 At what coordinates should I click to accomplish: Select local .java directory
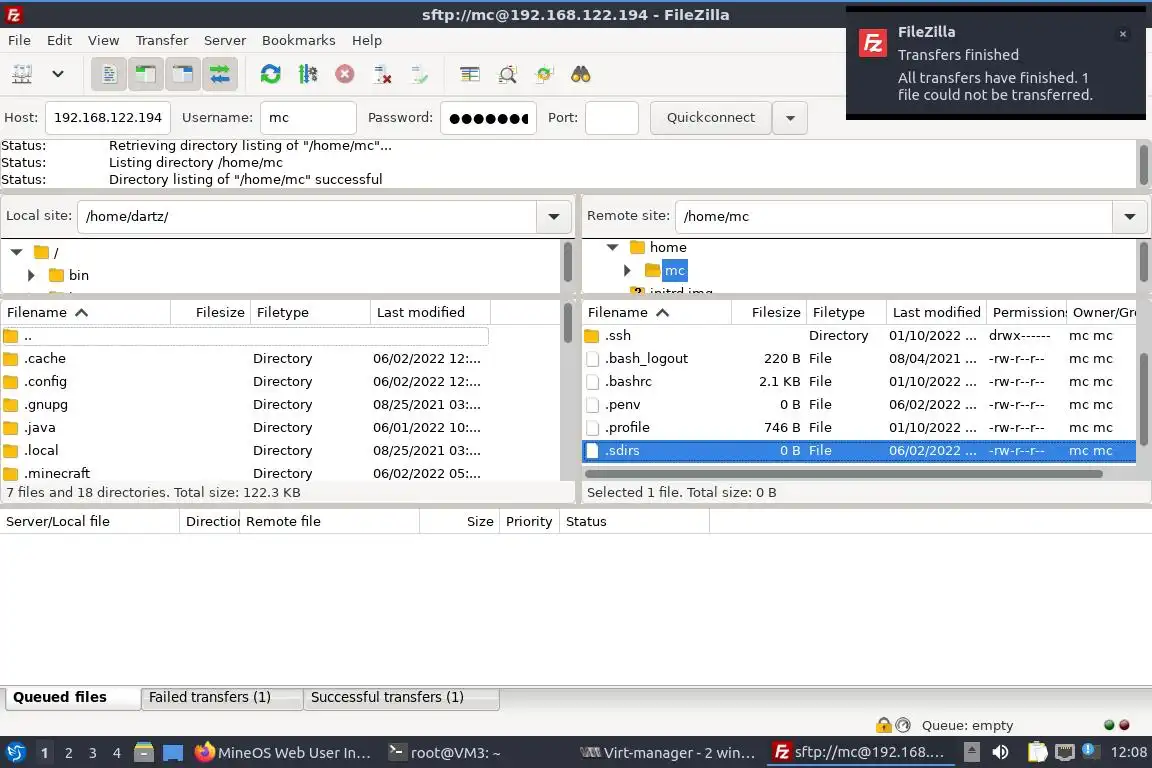click(x=245, y=428)
